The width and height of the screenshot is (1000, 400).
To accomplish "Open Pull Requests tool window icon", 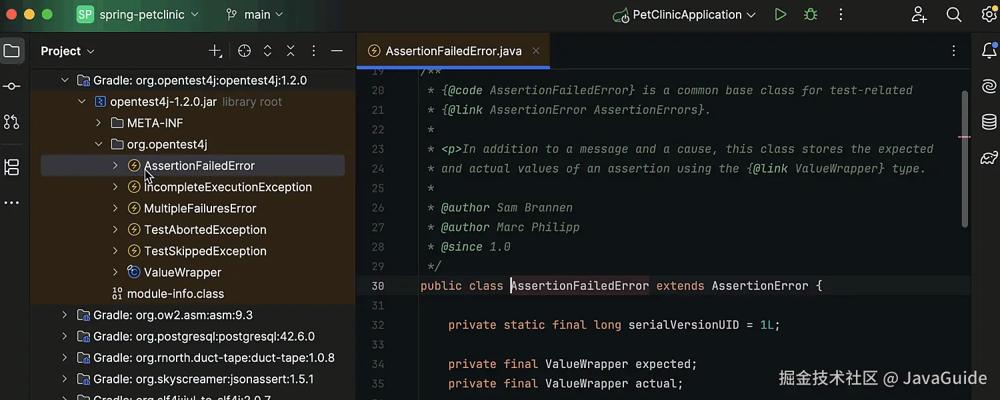I will click(11, 121).
